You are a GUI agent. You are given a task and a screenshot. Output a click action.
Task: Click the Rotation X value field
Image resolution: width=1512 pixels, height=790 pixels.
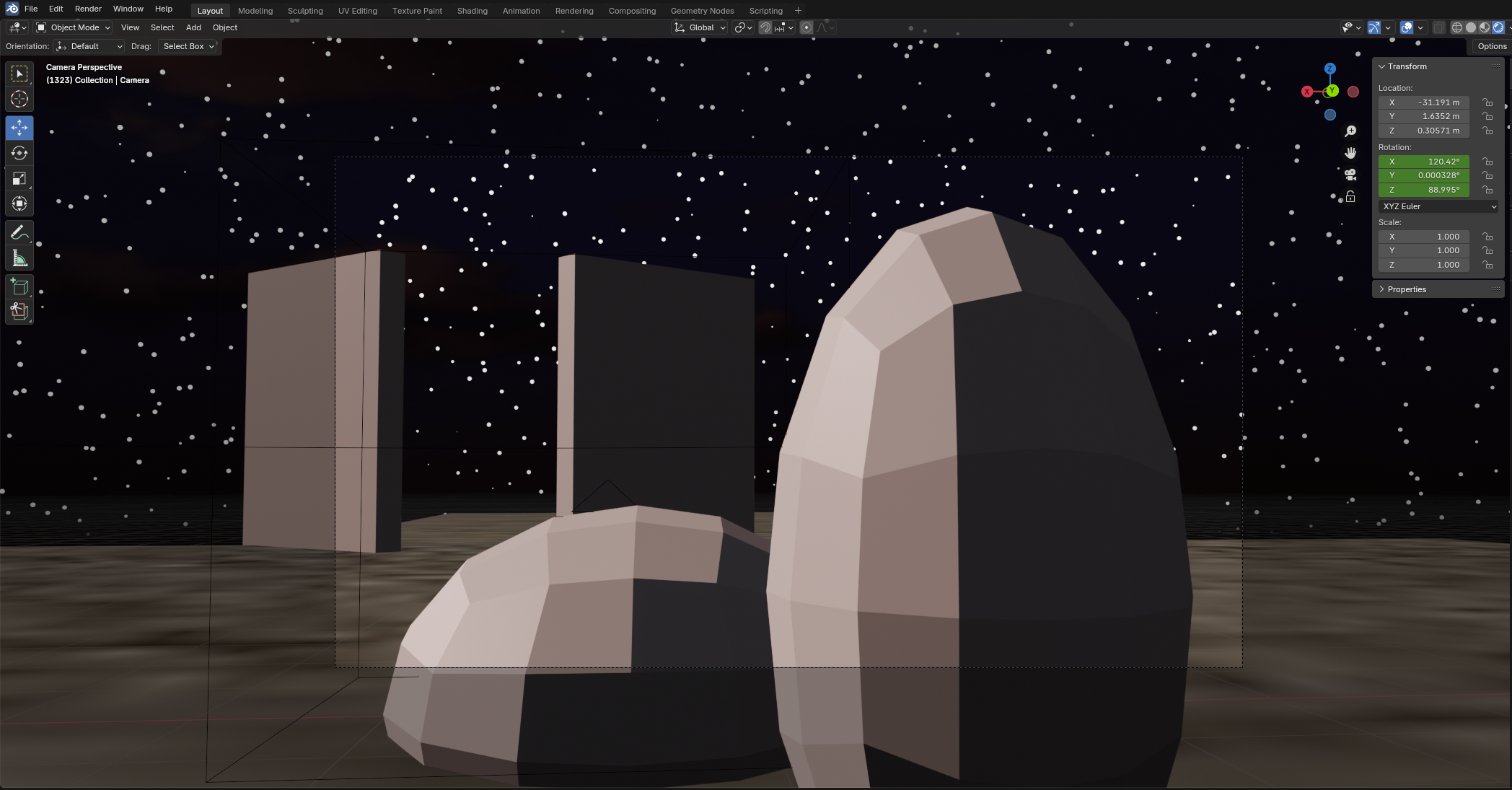(1423, 162)
